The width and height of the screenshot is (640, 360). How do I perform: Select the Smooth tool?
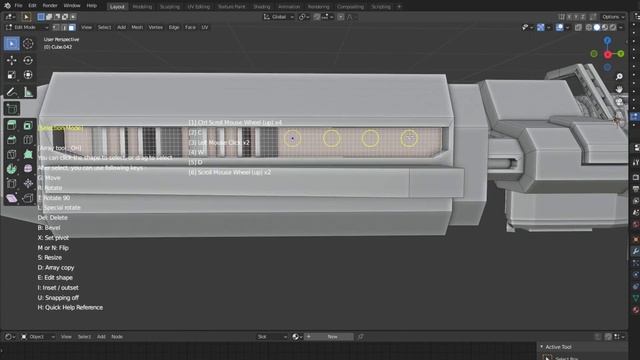pyautogui.click(x=28, y=169)
